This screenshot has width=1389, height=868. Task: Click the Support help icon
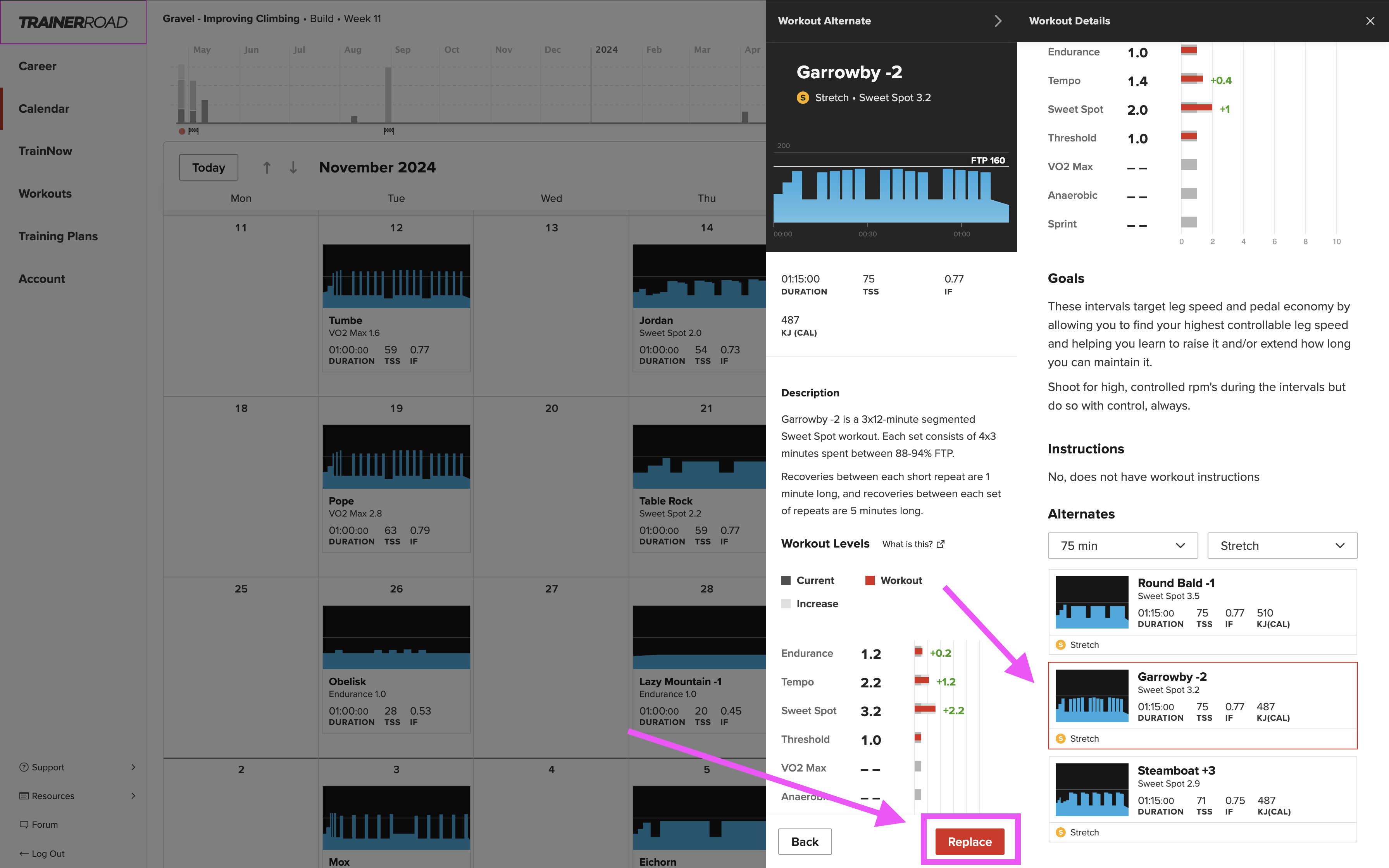point(24,767)
